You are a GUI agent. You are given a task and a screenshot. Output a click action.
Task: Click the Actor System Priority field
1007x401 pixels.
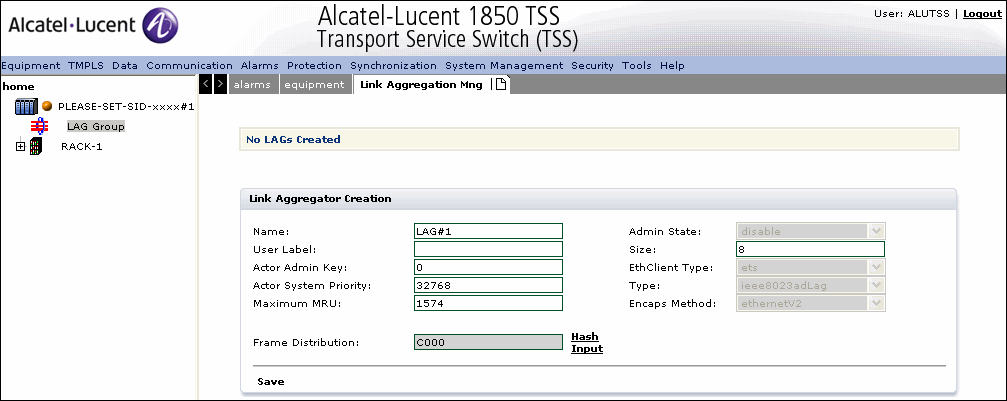click(x=488, y=285)
